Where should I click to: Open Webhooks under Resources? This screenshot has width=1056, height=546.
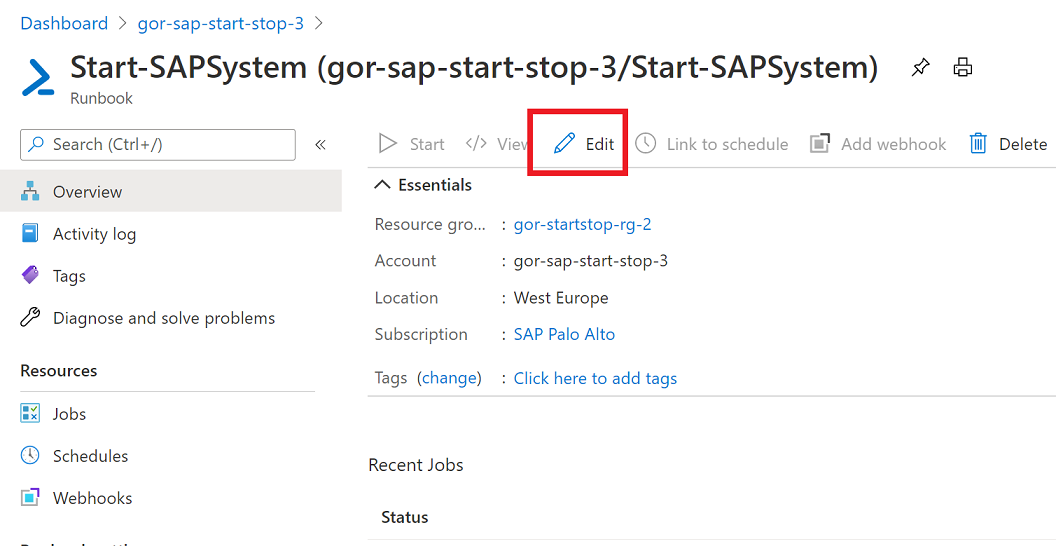(92, 498)
